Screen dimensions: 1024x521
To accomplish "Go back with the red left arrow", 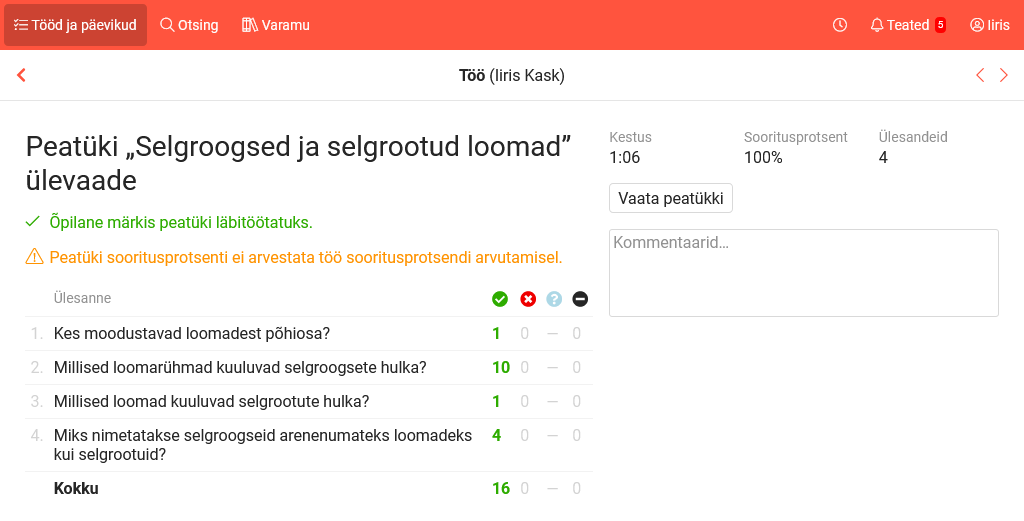I will click(21, 75).
